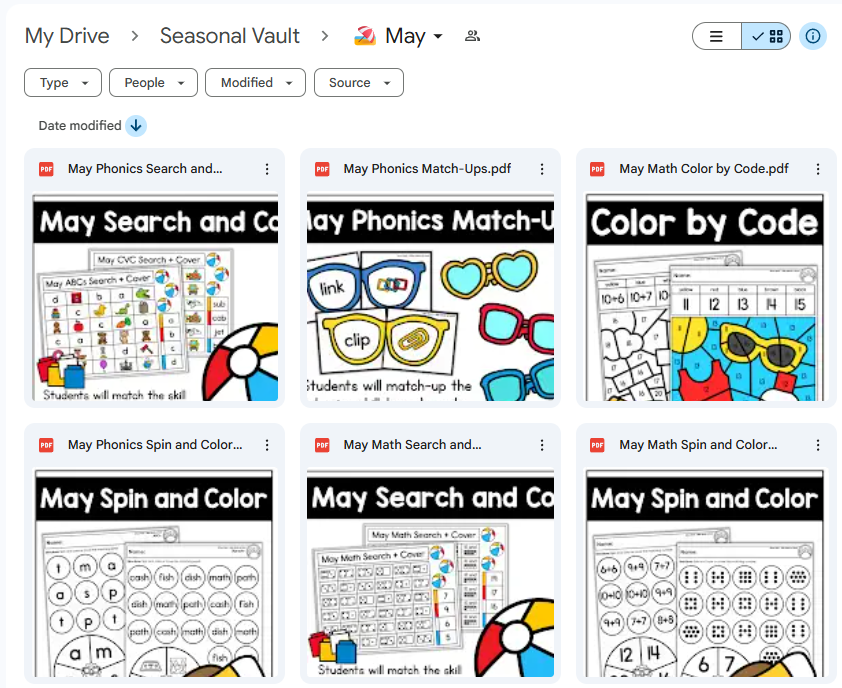Navigate to My Drive breadcrumb
The image size is (842, 688).
click(x=67, y=36)
